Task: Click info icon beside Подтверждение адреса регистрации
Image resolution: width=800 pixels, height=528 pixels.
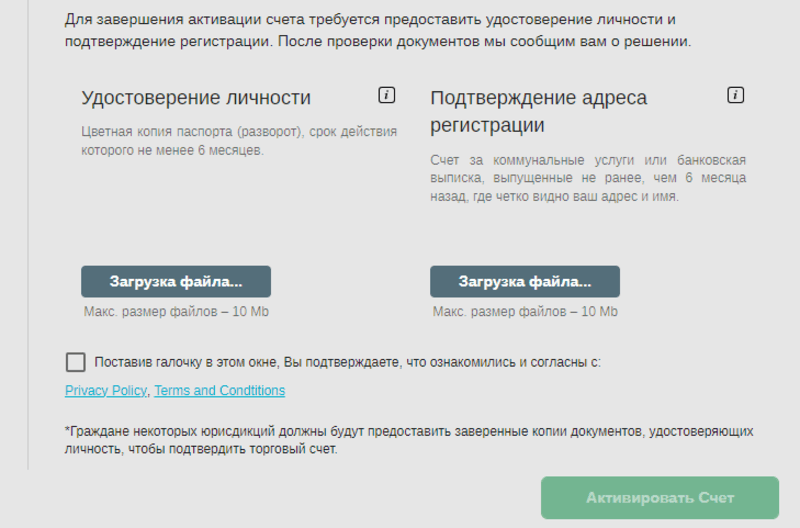Action: (735, 95)
